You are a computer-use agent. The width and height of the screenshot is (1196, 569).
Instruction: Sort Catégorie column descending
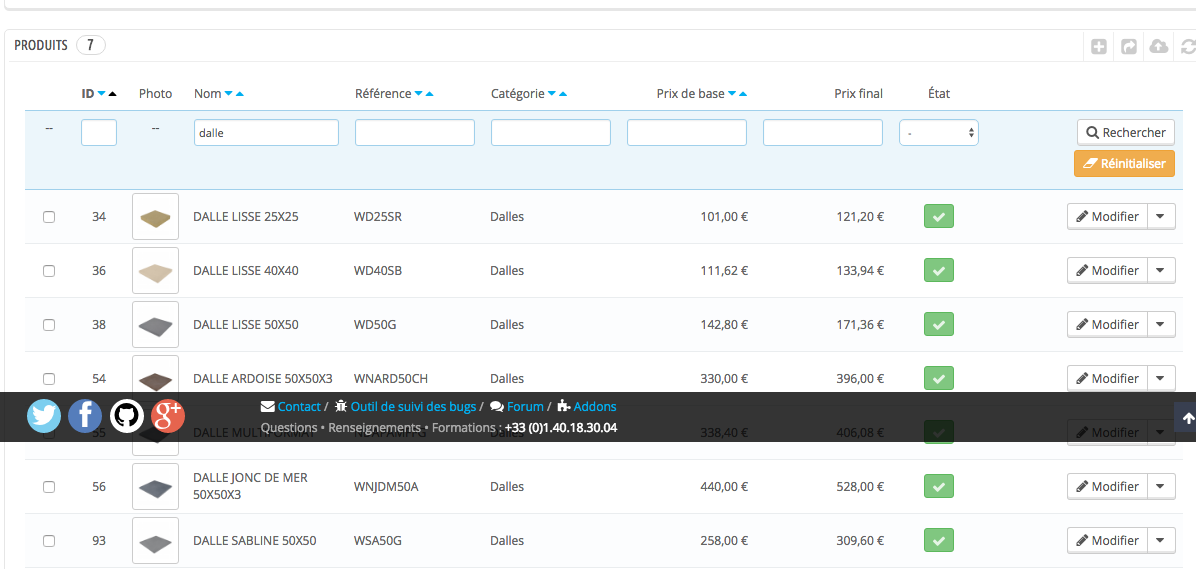(551, 94)
